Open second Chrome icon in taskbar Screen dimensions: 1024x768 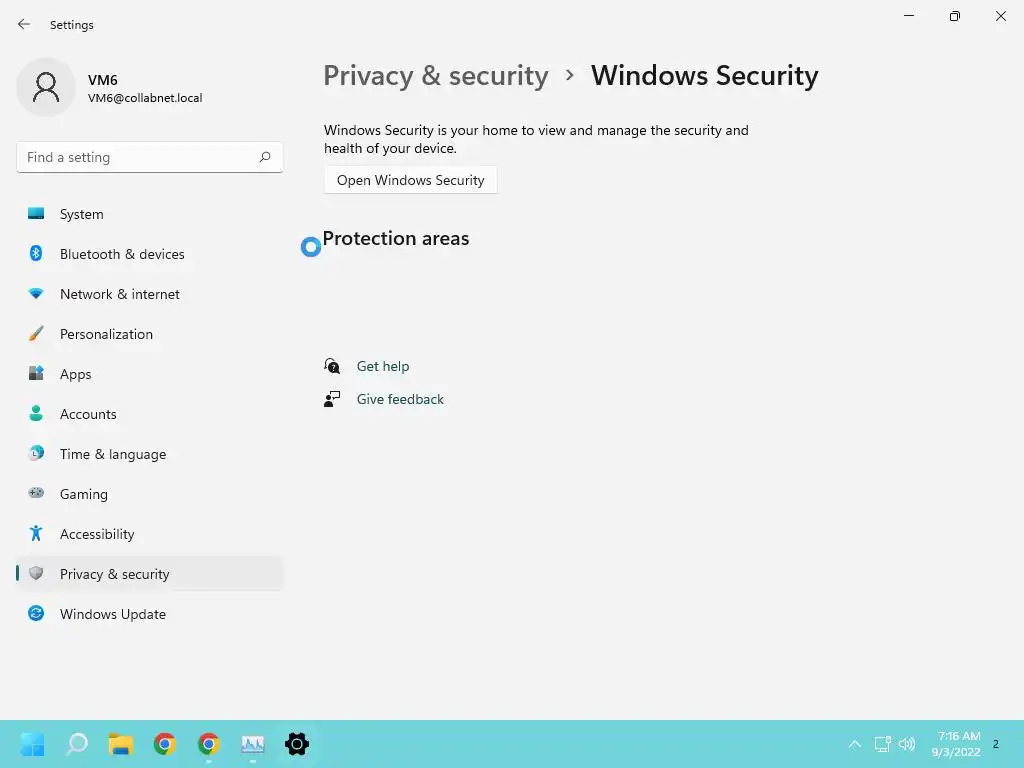click(x=208, y=744)
